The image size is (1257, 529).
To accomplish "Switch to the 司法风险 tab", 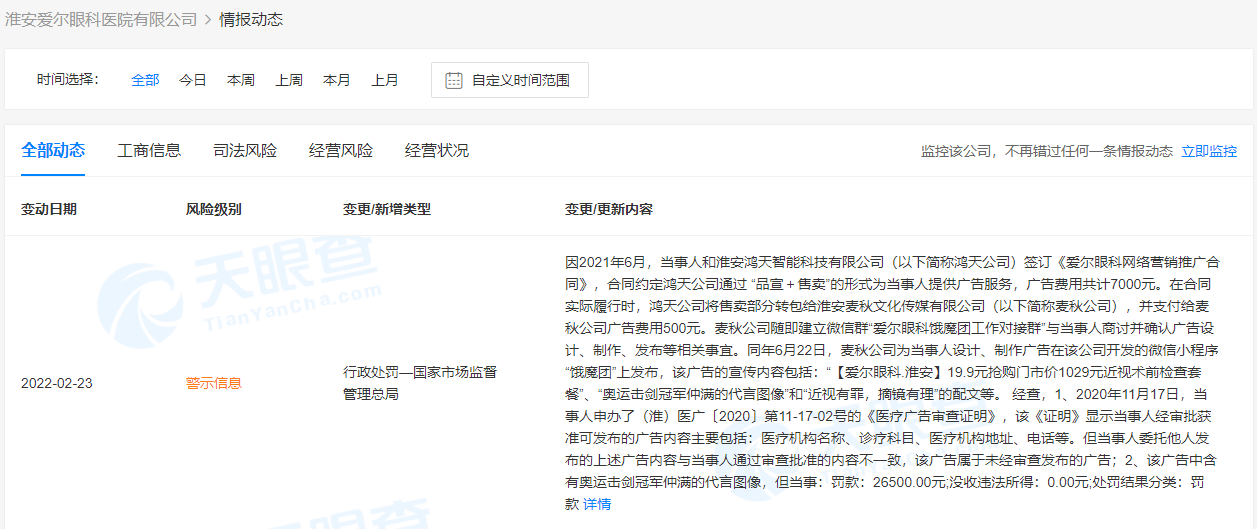I will point(245,151).
